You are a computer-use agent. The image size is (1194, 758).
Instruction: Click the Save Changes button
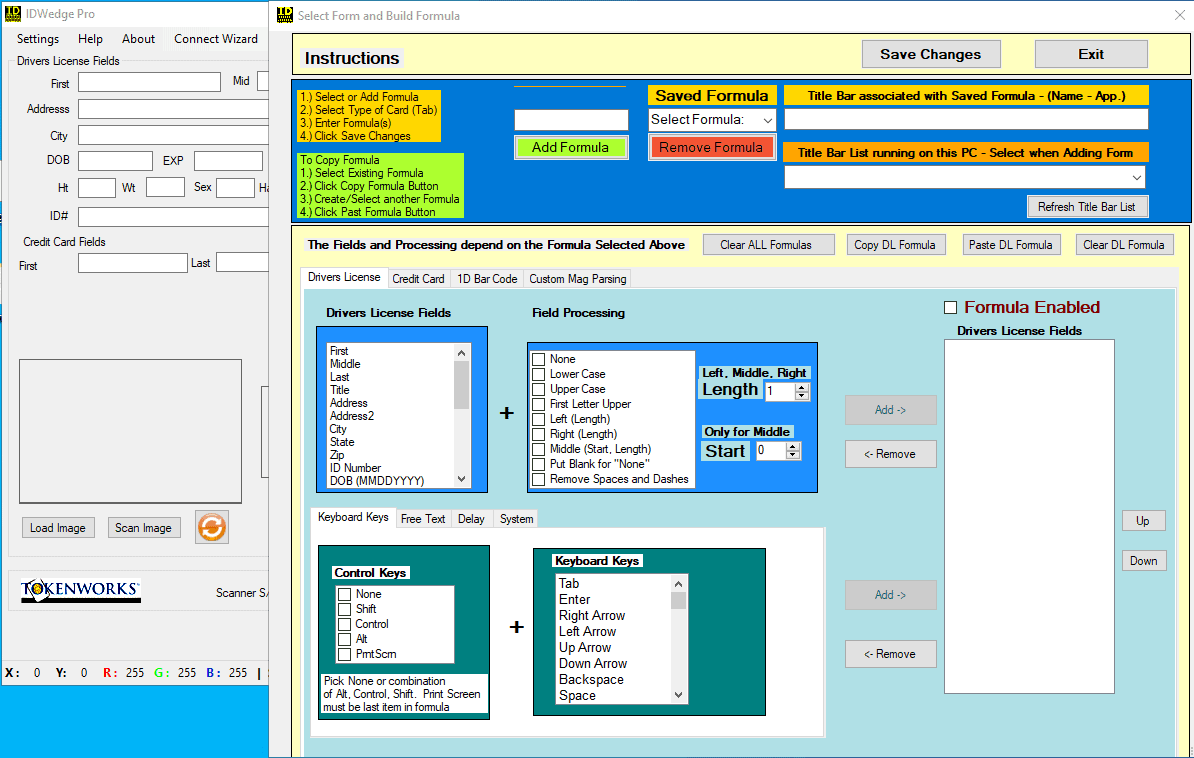click(931, 54)
